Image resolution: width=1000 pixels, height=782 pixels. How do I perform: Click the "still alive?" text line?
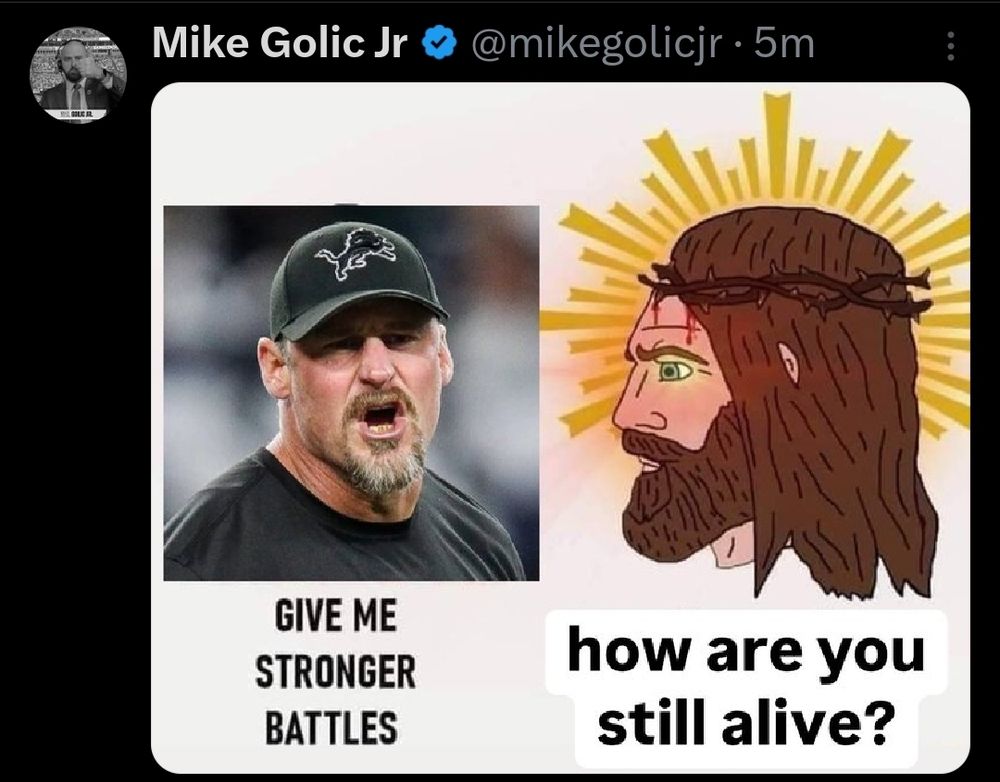click(745, 722)
